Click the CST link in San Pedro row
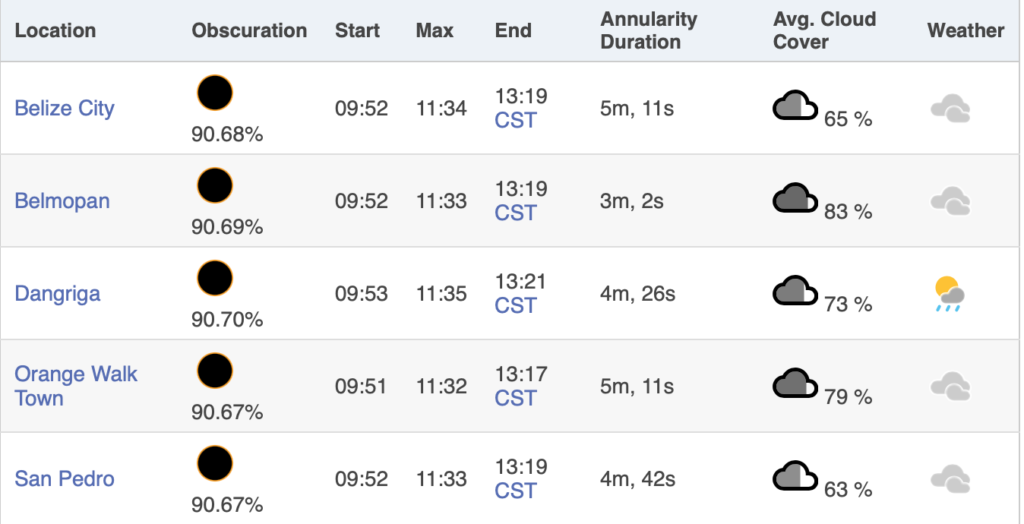The height and width of the screenshot is (524, 1024). pyautogui.click(x=515, y=491)
